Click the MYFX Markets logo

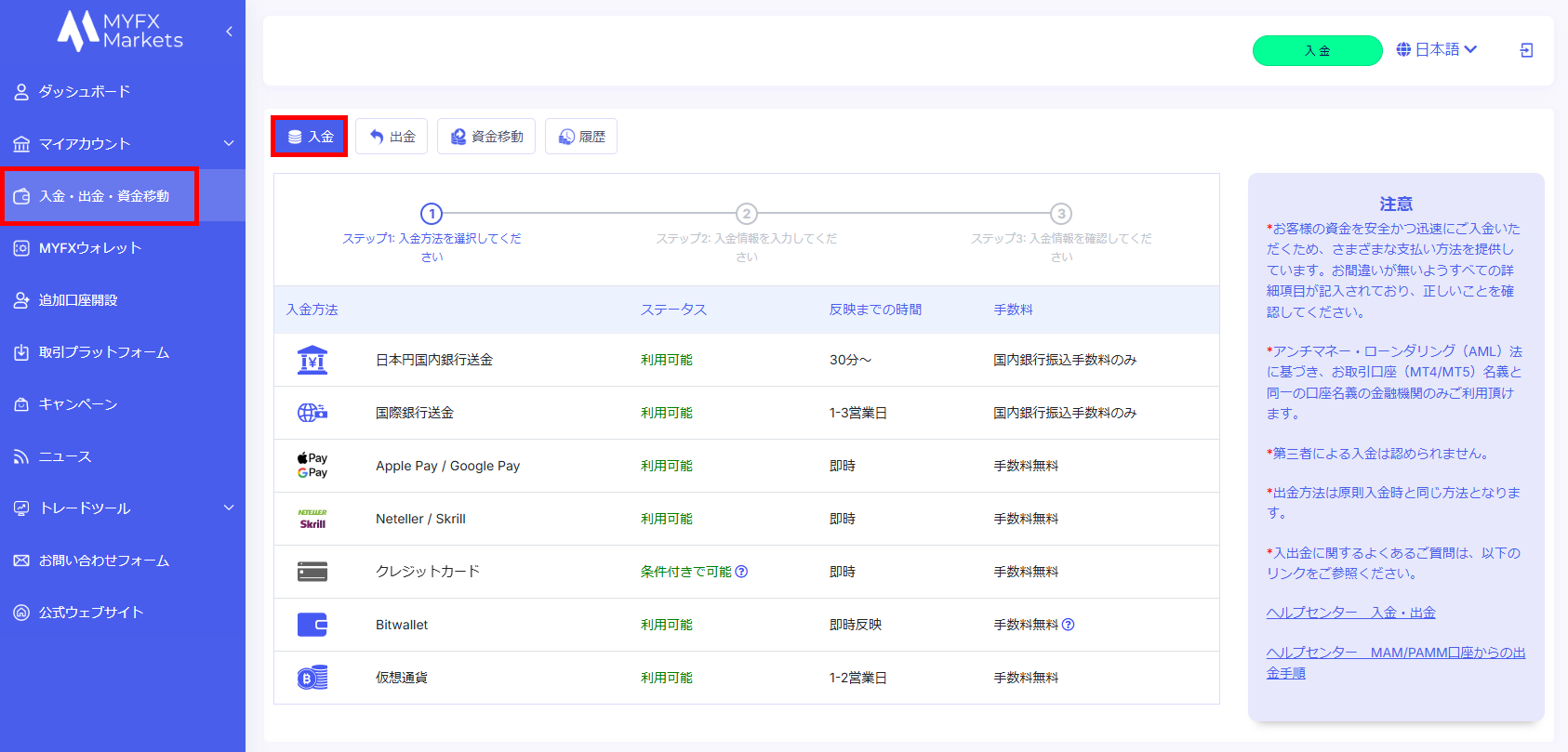[x=120, y=31]
